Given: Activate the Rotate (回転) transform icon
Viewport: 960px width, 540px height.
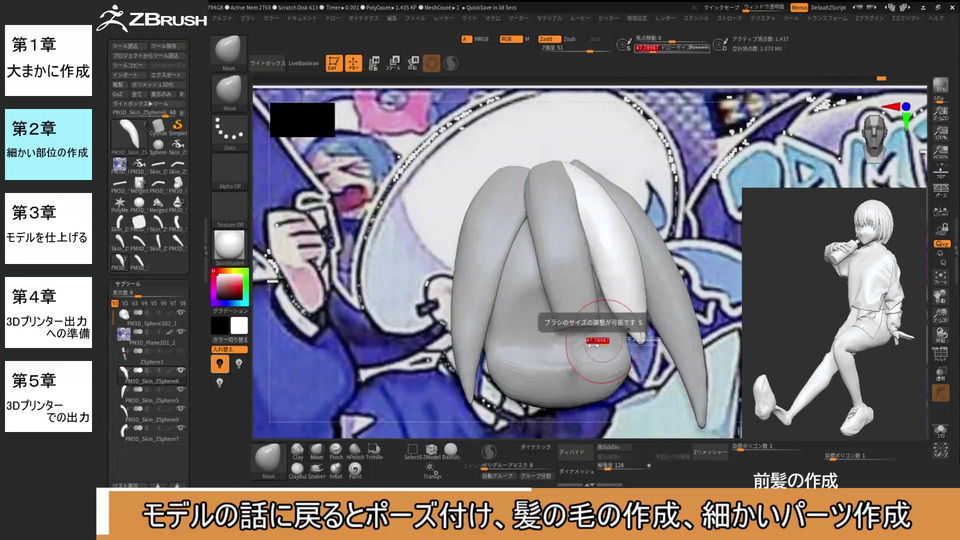Looking at the screenshot, I should (413, 63).
